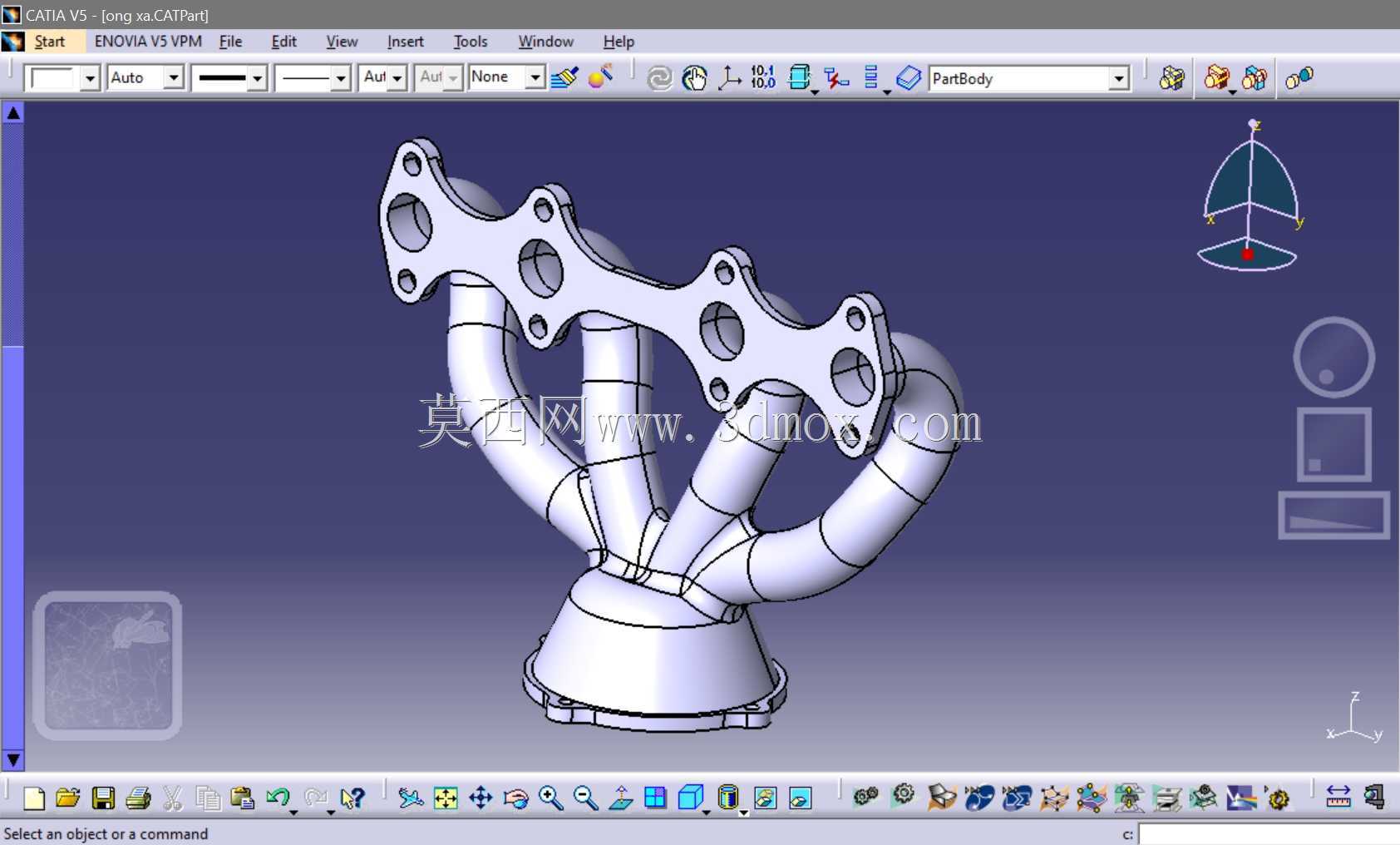Click the blue and yellow bodies icon
The height and width of the screenshot is (845, 1400).
coord(1255,78)
